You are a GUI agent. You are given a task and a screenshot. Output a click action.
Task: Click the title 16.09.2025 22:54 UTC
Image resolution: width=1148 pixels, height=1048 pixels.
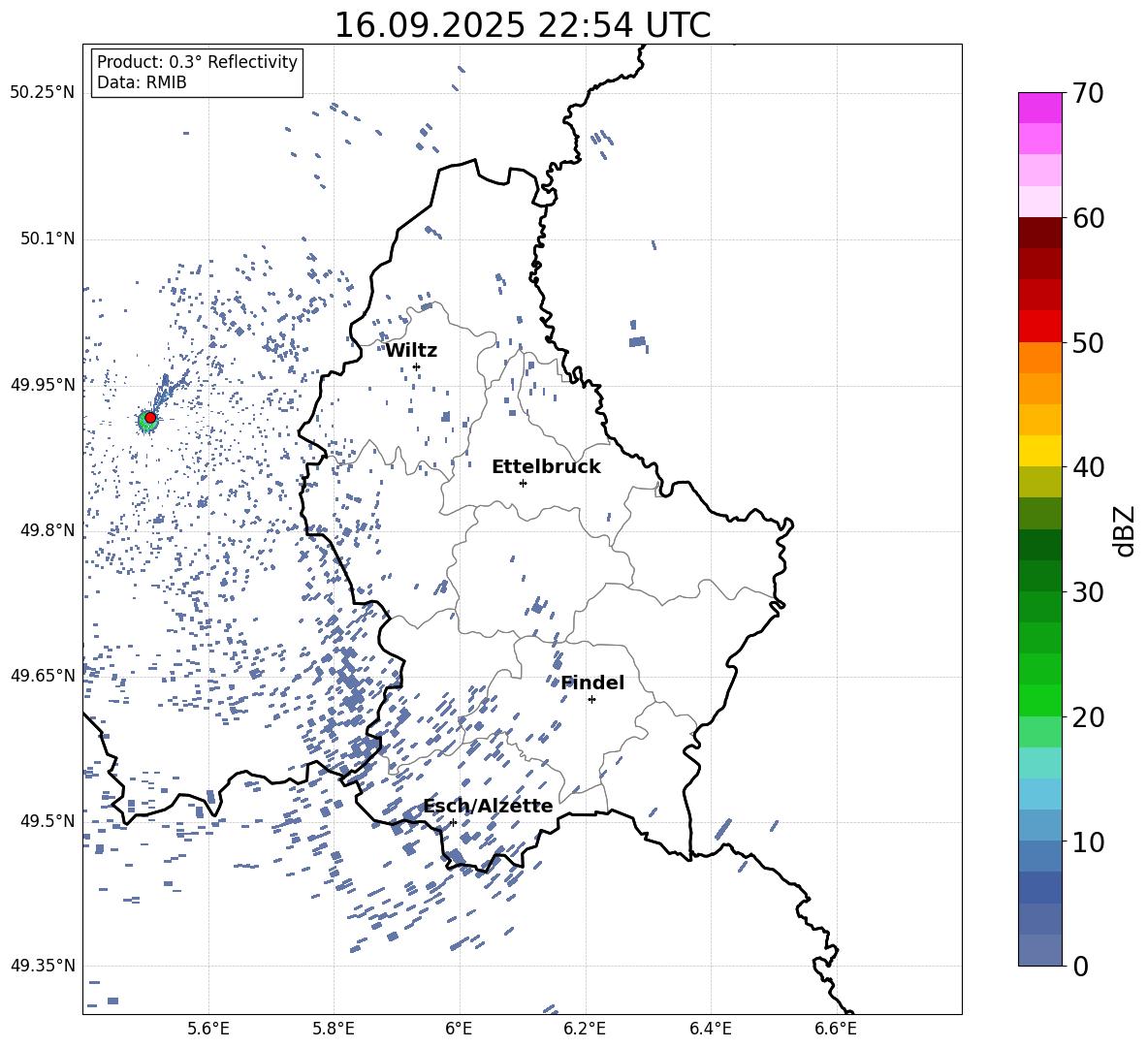522,25
